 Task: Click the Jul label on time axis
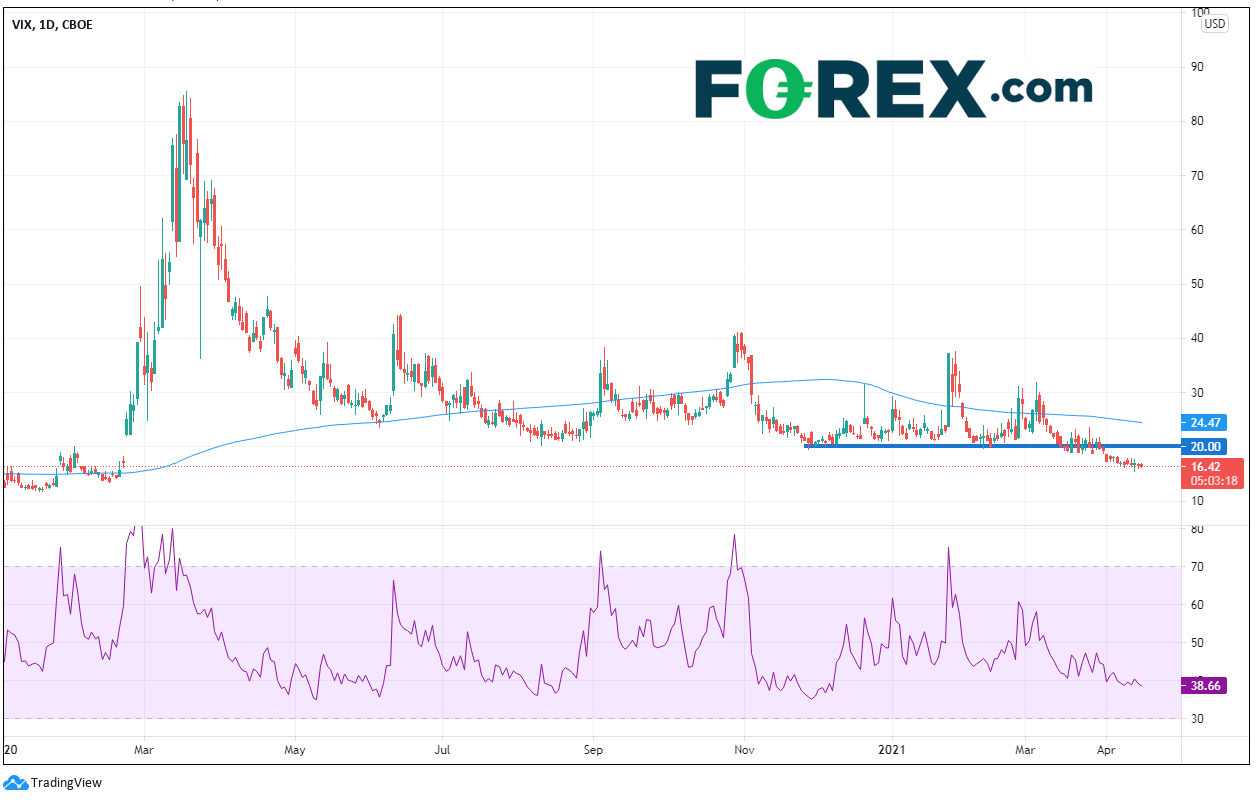[443, 748]
